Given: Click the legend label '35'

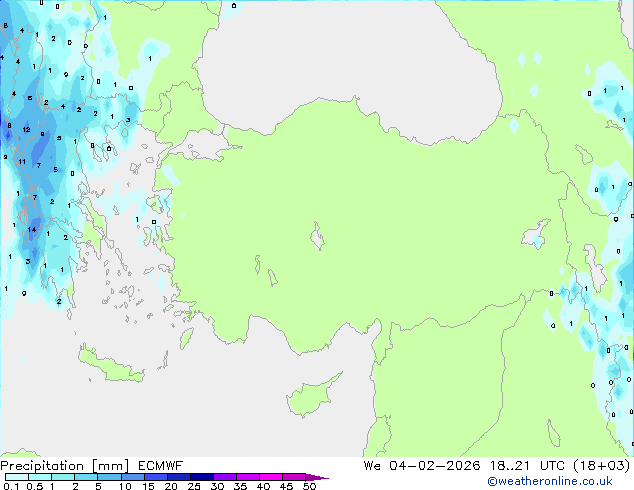Looking at the screenshot, I should tap(240, 486).
